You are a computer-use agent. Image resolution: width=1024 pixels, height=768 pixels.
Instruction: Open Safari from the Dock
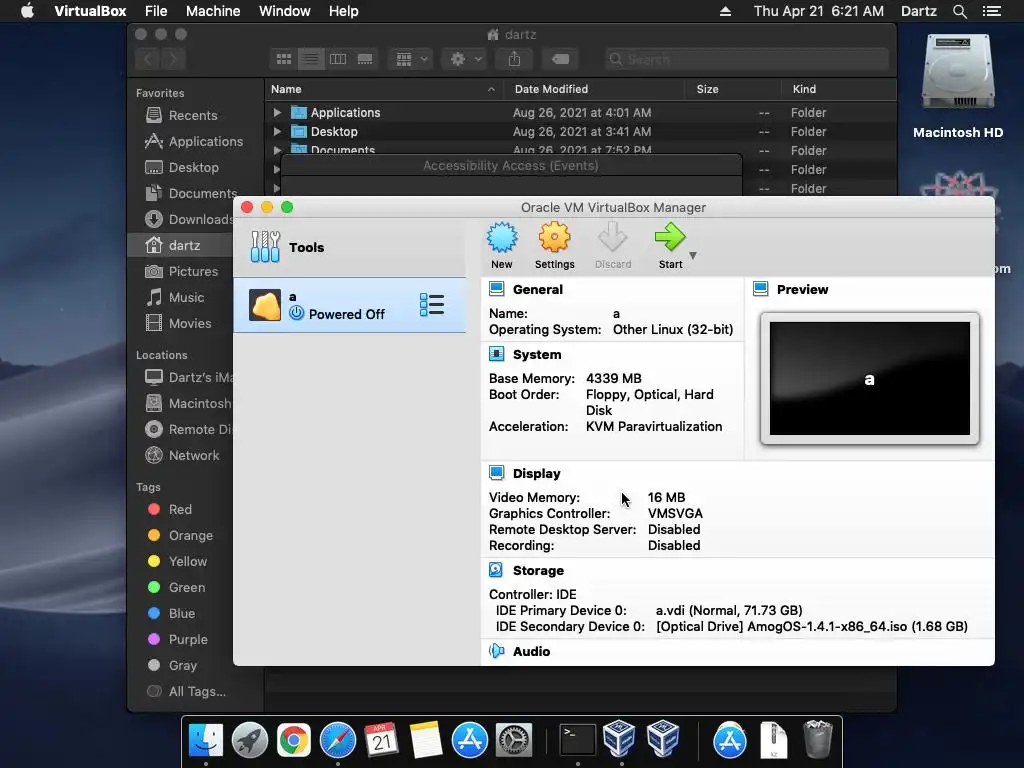point(338,740)
